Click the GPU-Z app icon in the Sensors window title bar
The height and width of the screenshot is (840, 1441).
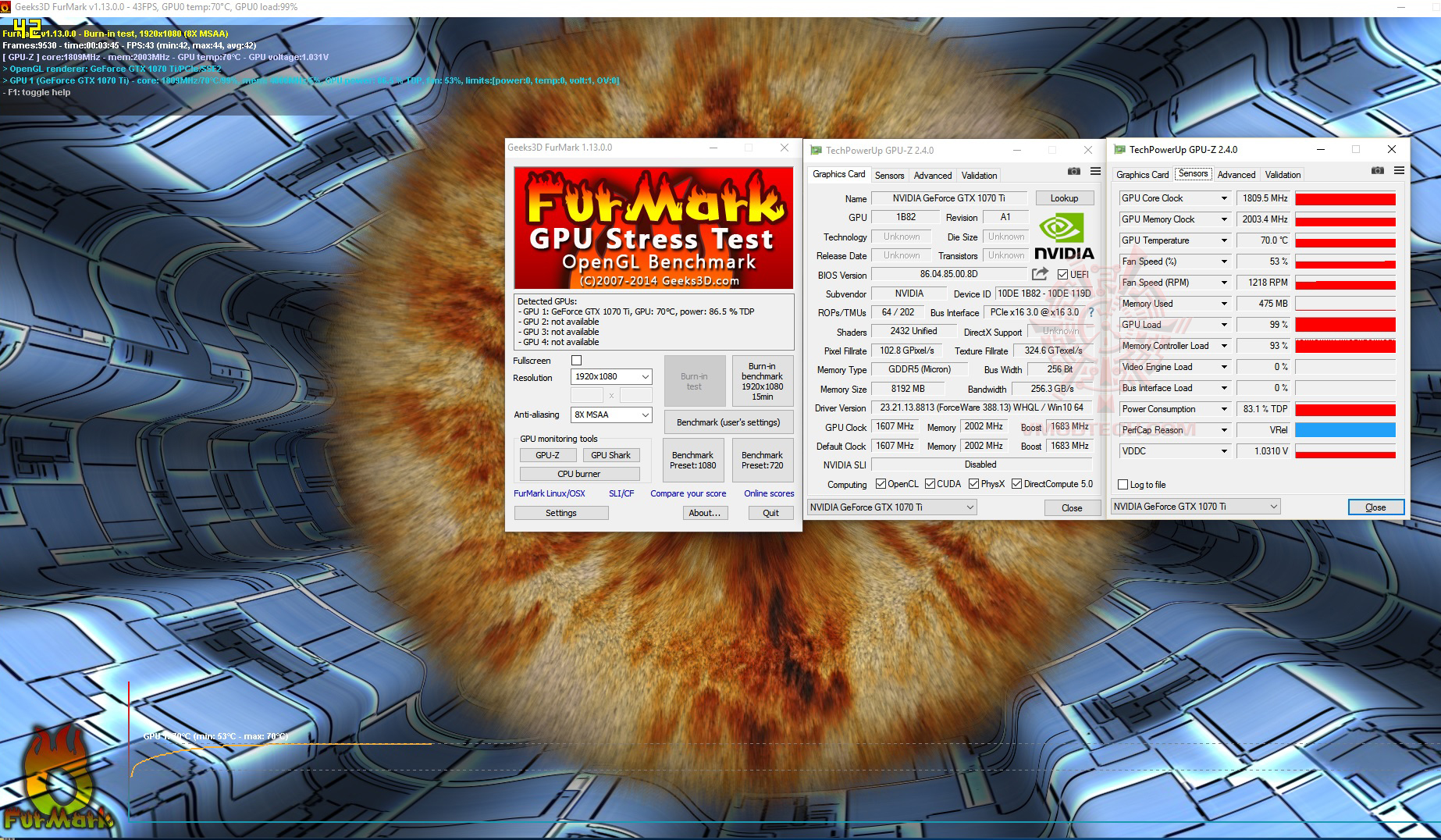1119,150
